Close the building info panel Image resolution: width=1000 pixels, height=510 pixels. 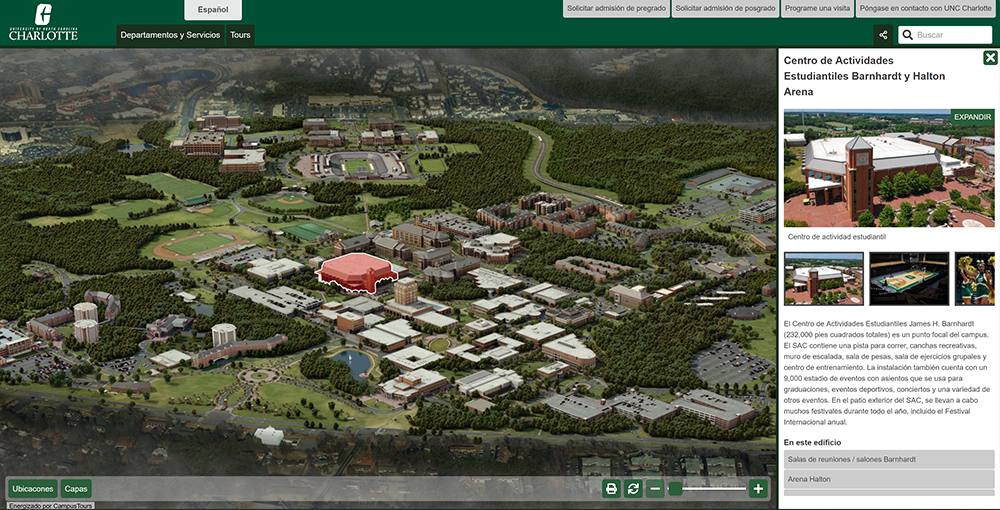990,59
